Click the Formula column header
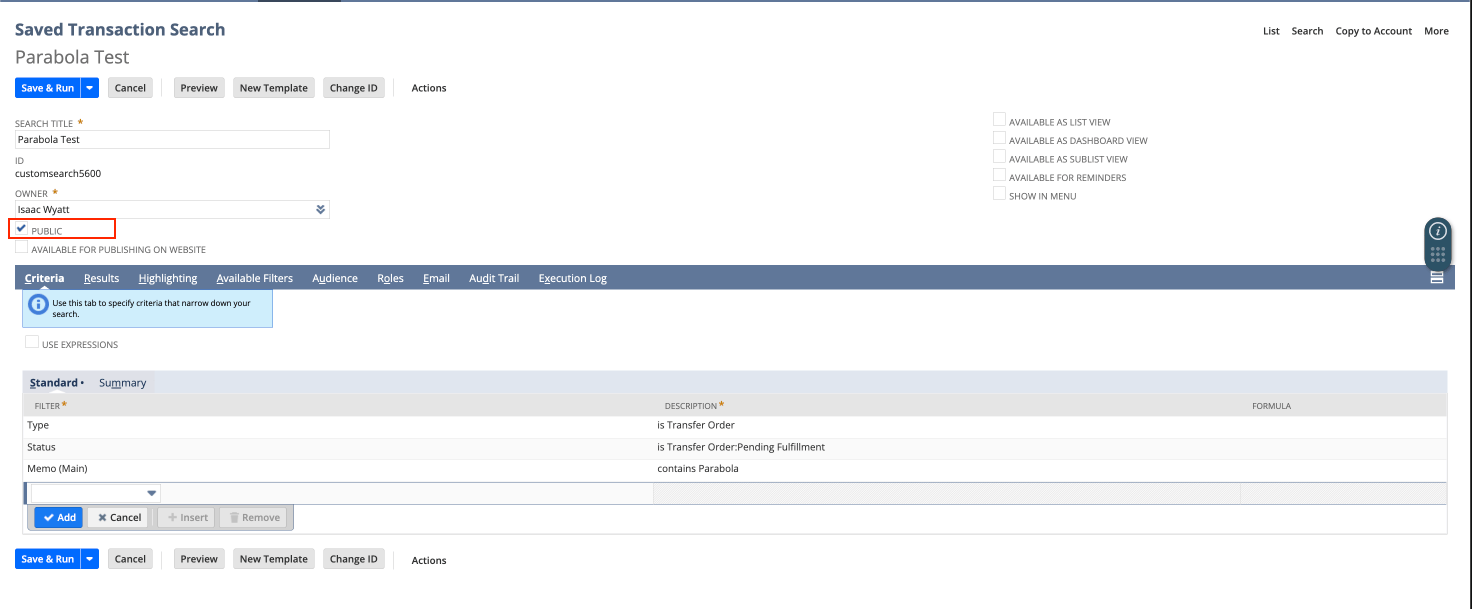 1271,406
